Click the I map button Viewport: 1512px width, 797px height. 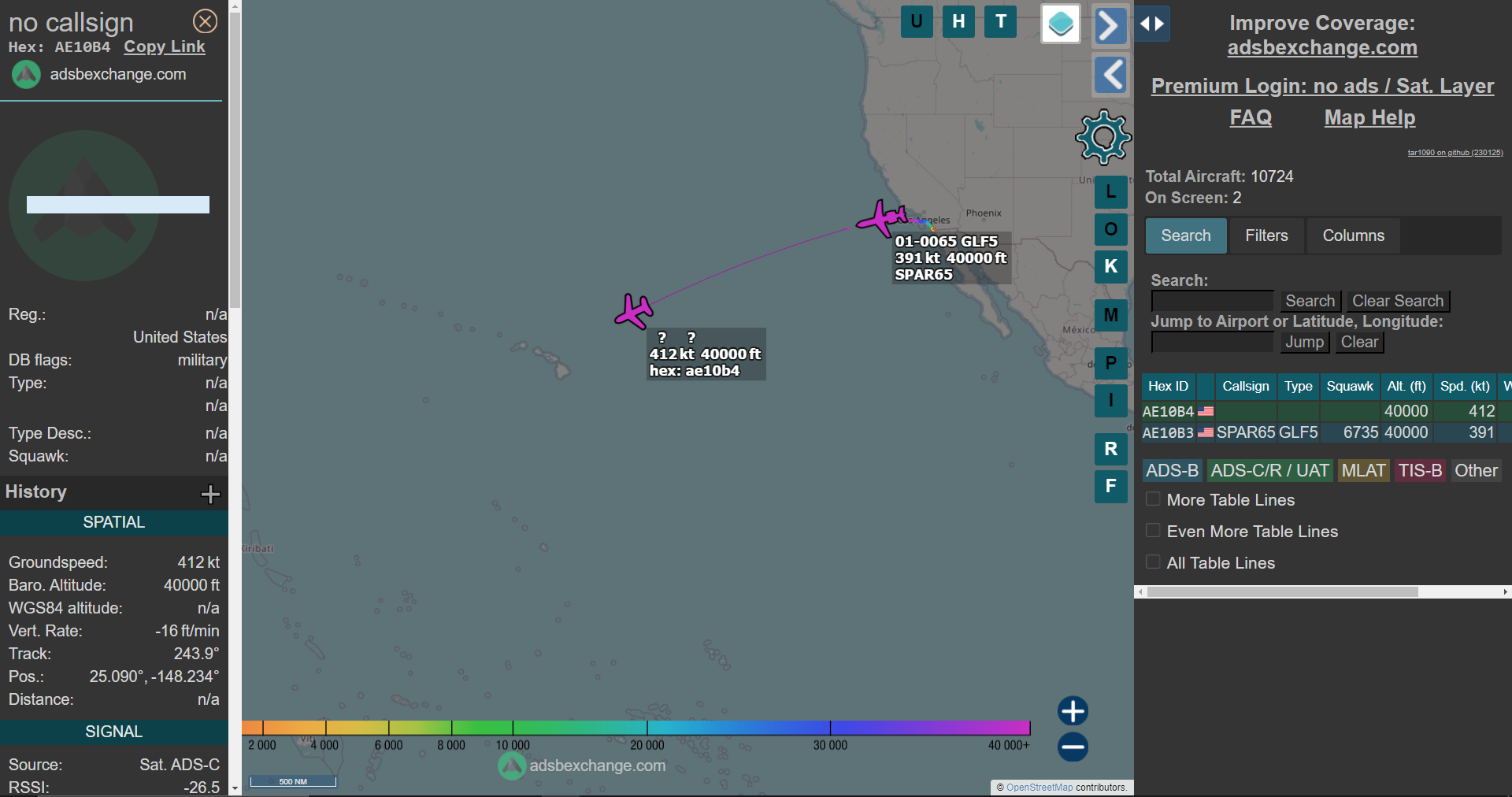1111,400
